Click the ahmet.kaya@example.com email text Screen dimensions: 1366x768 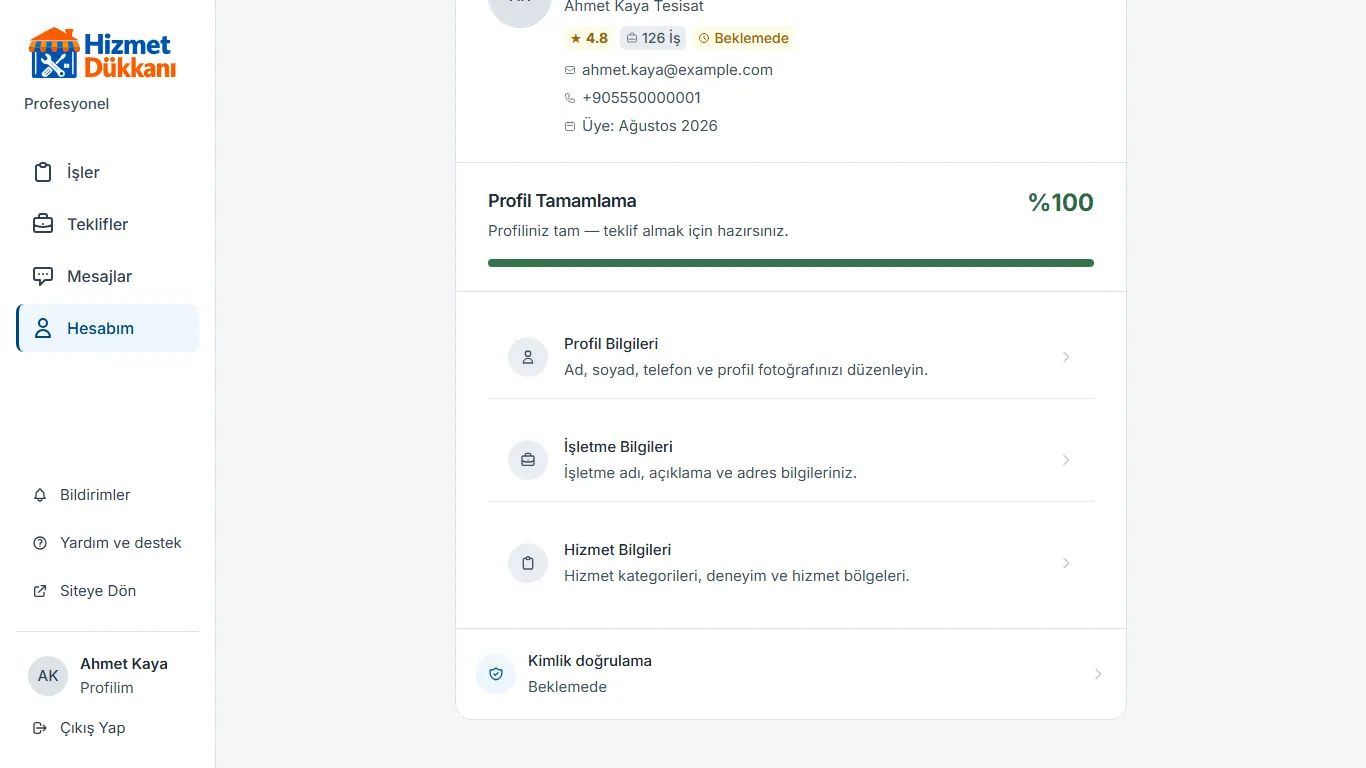click(x=677, y=70)
